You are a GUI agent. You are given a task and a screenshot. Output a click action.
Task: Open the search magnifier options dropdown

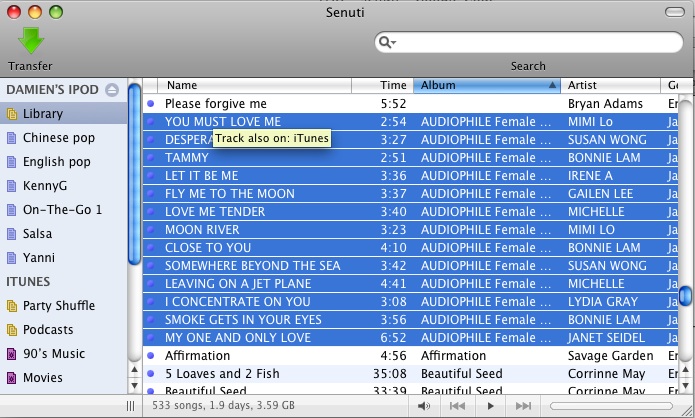click(387, 42)
